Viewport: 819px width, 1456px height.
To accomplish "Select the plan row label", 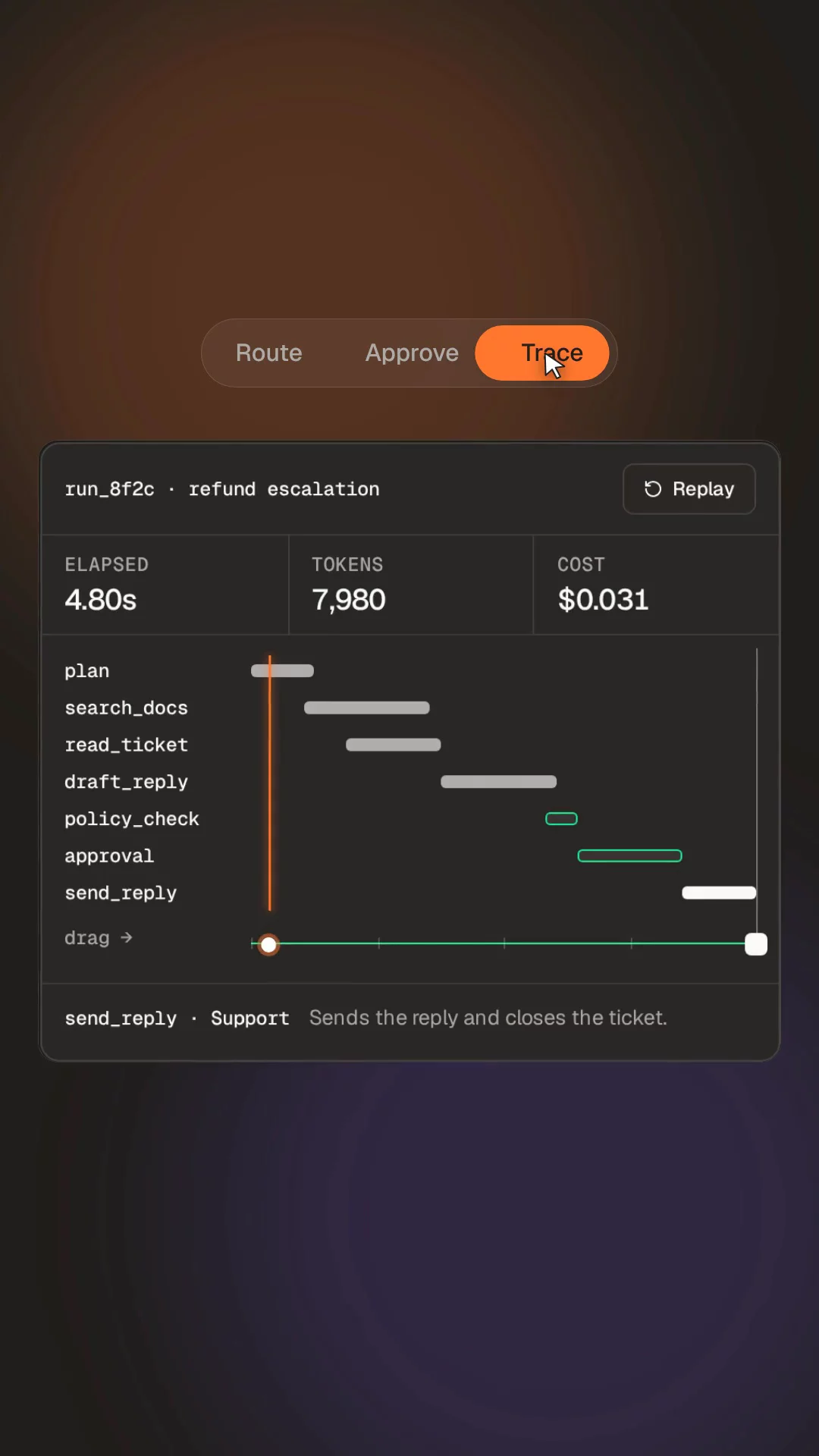I will [x=86, y=671].
